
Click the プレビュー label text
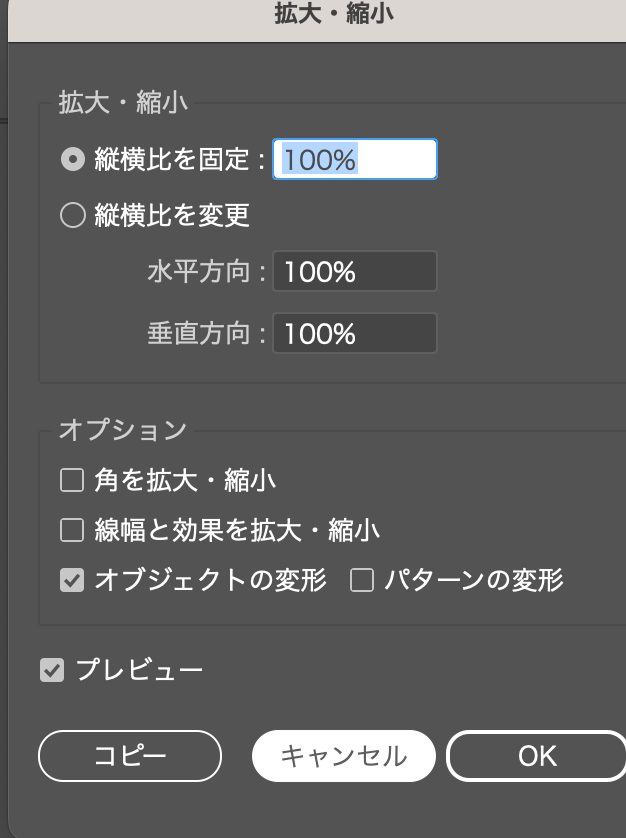pyautogui.click(x=140, y=670)
